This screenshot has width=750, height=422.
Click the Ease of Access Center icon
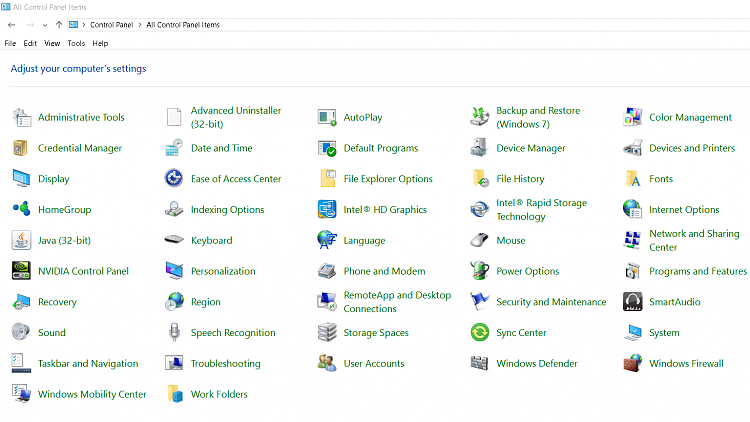click(174, 178)
